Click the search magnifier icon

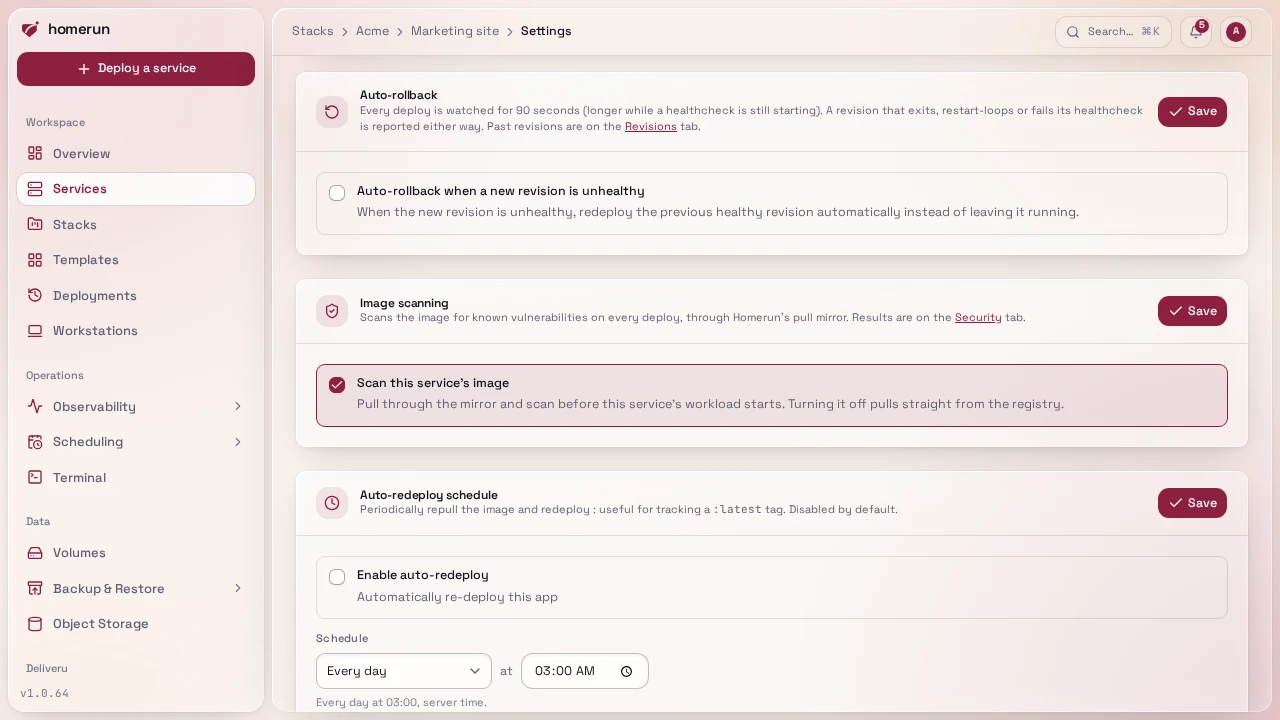(1073, 32)
